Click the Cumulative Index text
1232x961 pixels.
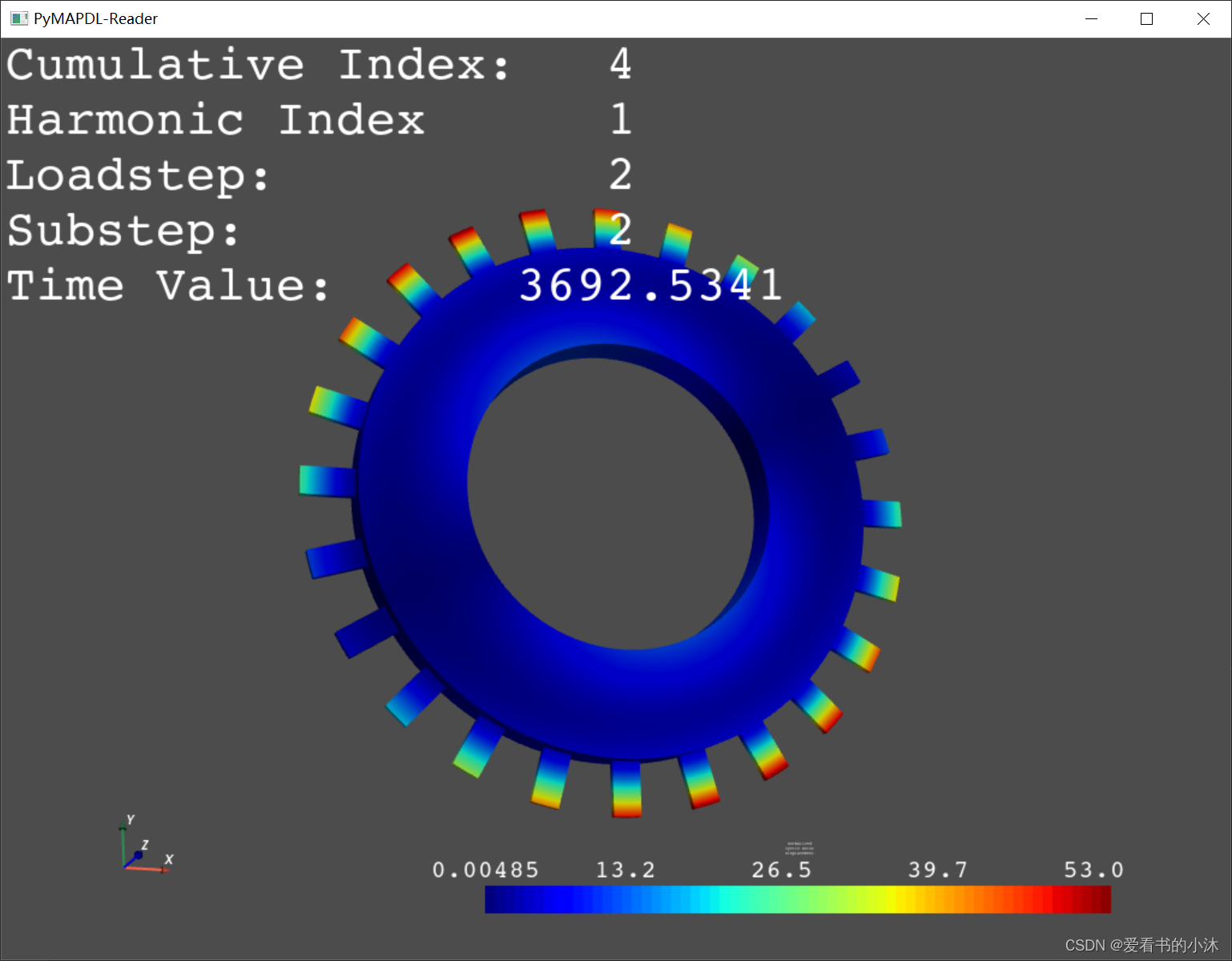click(258, 65)
